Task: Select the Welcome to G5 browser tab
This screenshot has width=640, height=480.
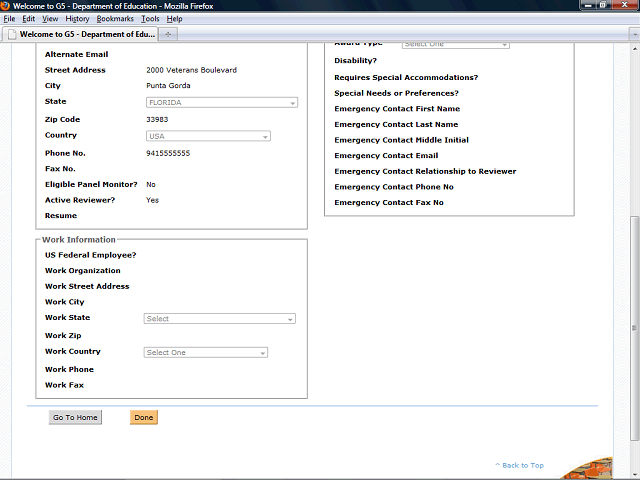Action: (81, 34)
